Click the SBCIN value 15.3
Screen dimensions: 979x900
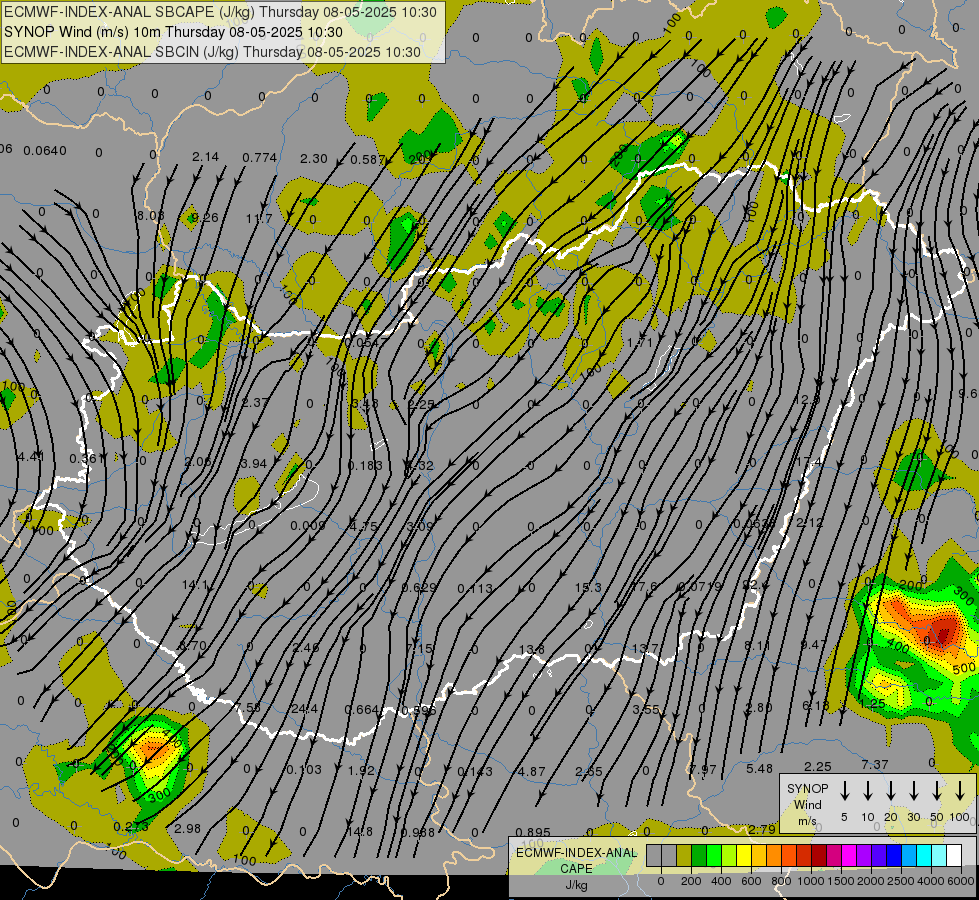pos(588,587)
